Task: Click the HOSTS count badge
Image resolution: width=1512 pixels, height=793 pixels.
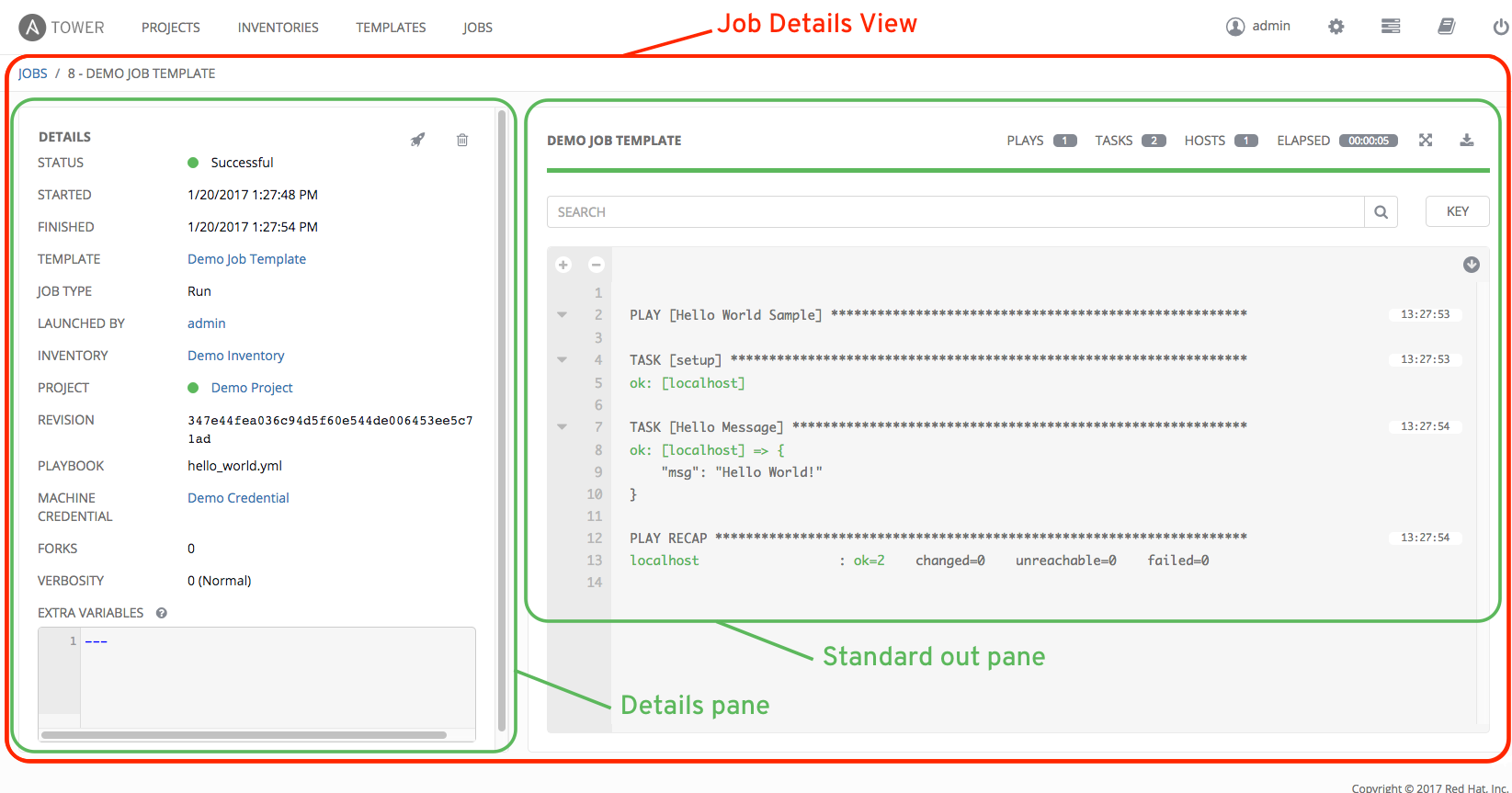Action: pos(1246,141)
